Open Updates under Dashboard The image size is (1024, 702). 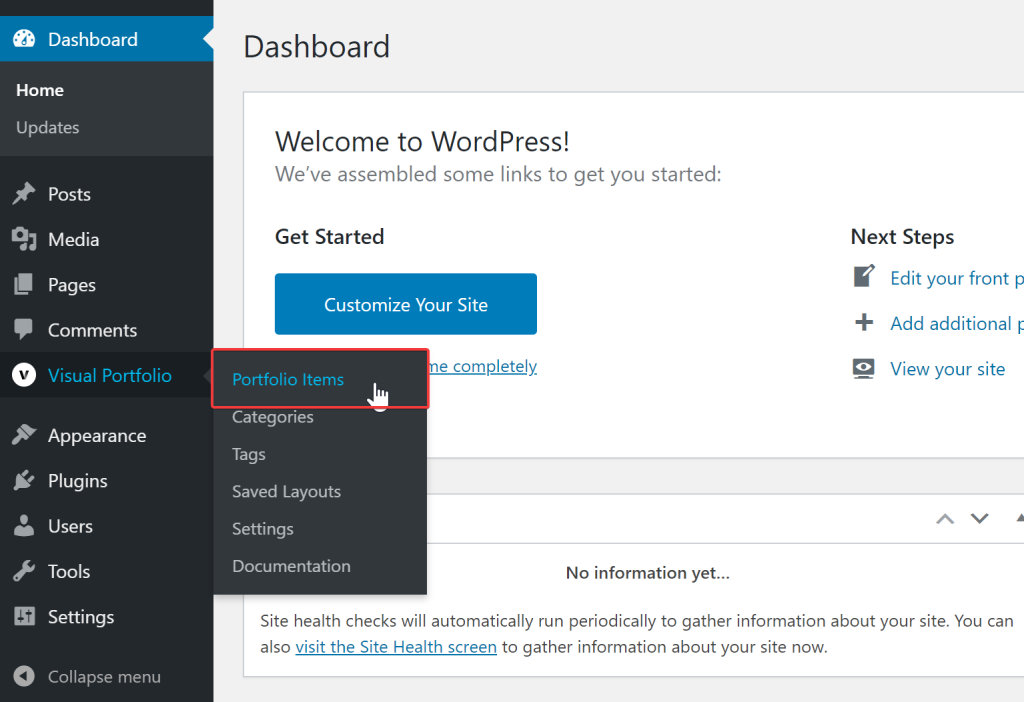(48, 127)
